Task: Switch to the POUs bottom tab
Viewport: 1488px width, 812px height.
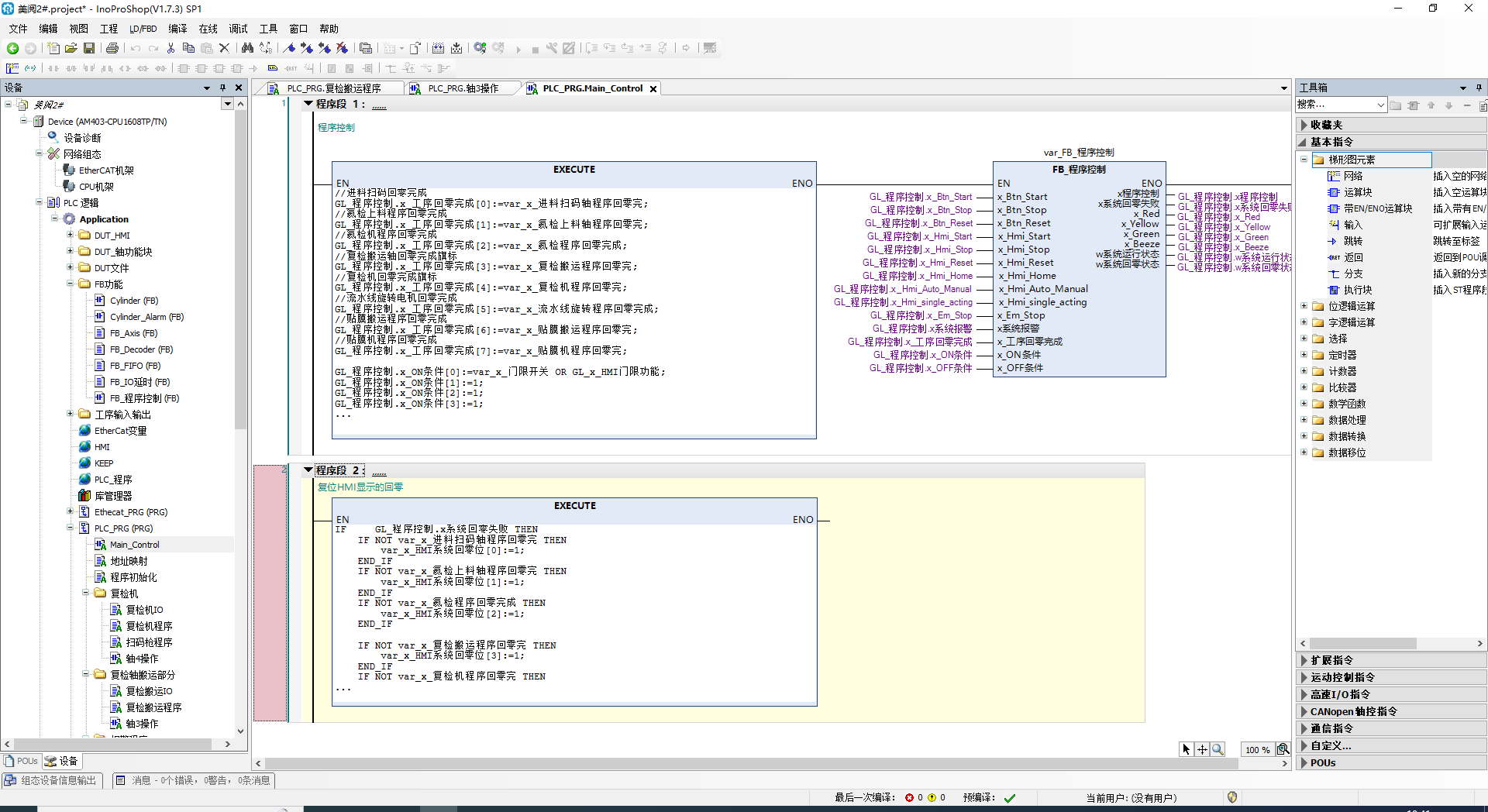Action: [x=21, y=761]
